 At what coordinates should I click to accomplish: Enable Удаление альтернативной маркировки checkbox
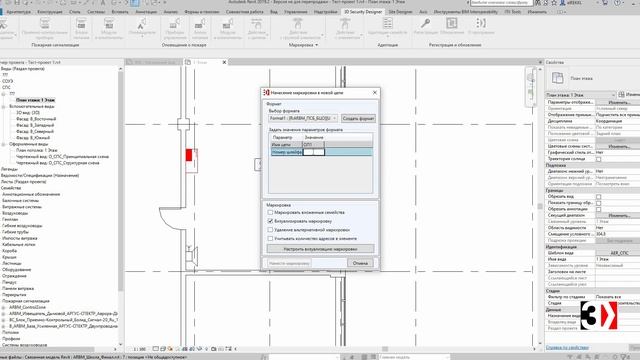[270, 230]
